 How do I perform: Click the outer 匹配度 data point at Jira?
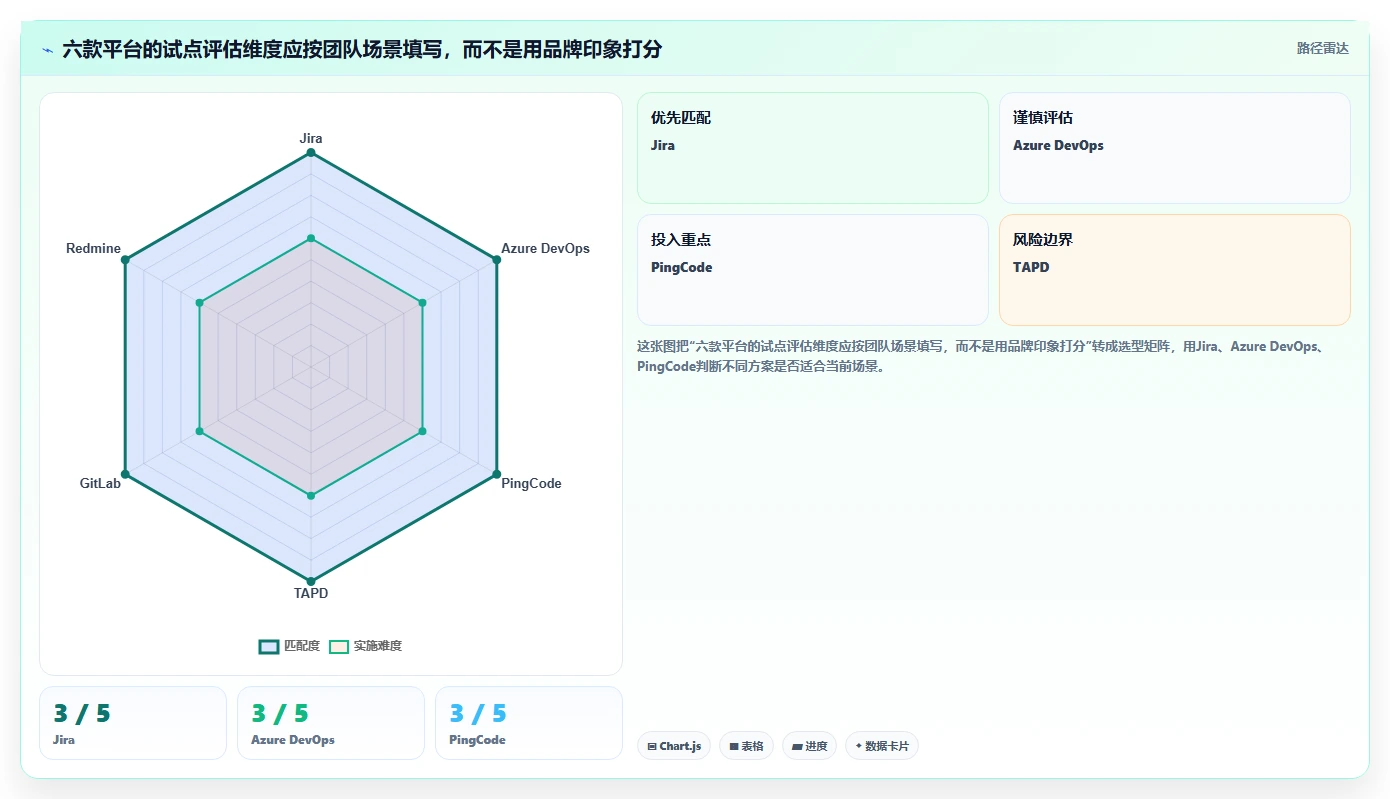tap(311, 152)
